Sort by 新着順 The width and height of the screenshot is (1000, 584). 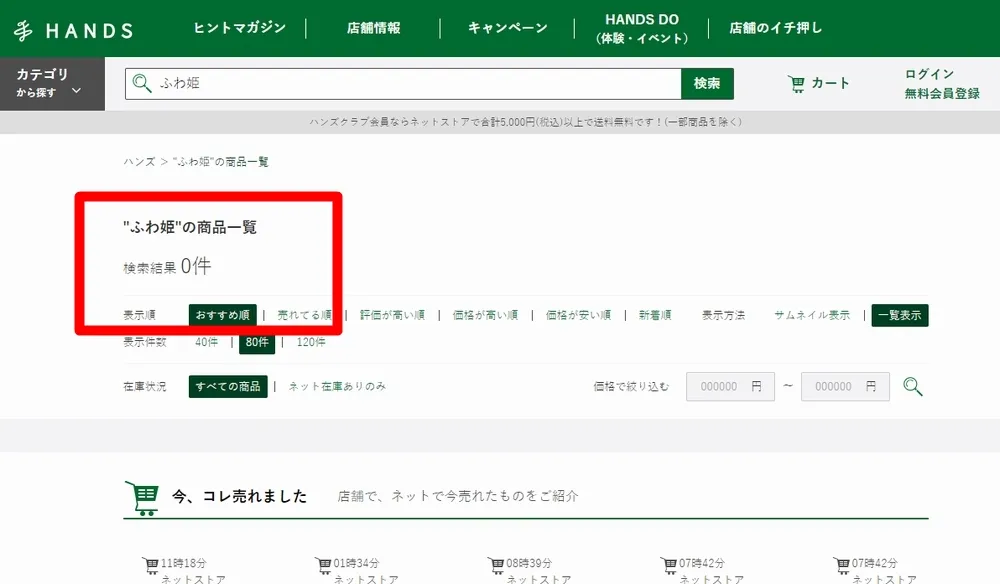pos(655,315)
